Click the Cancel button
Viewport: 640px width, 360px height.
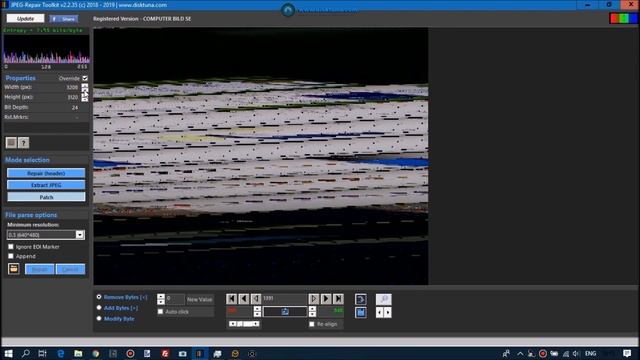pos(70,269)
